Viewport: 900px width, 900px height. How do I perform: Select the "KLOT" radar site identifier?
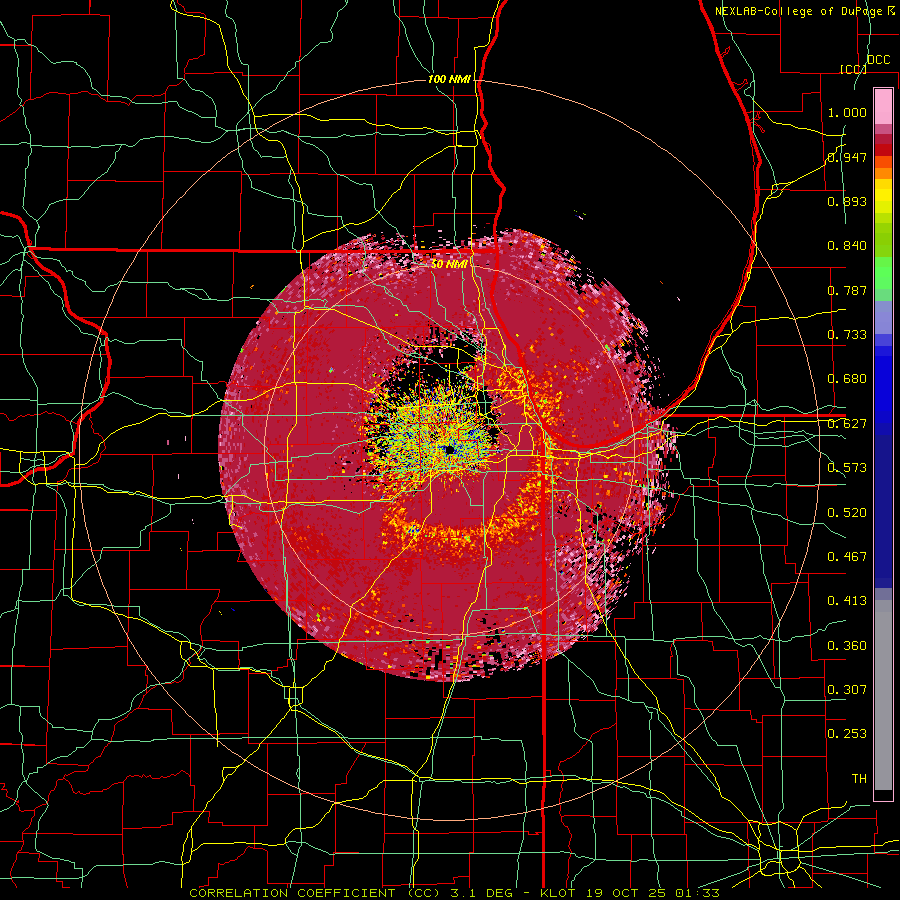[558, 893]
